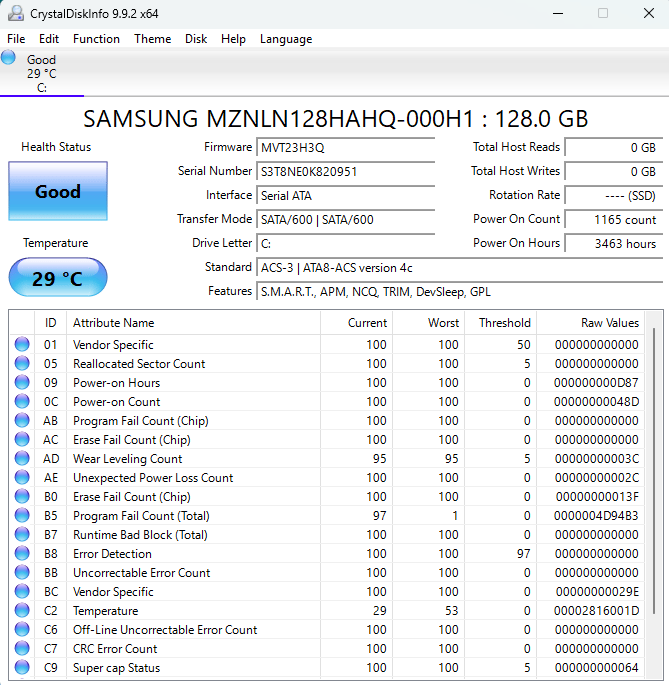Viewport: 669px width, 685px height.
Task: Open the Edit menu
Action: pyautogui.click(x=49, y=39)
